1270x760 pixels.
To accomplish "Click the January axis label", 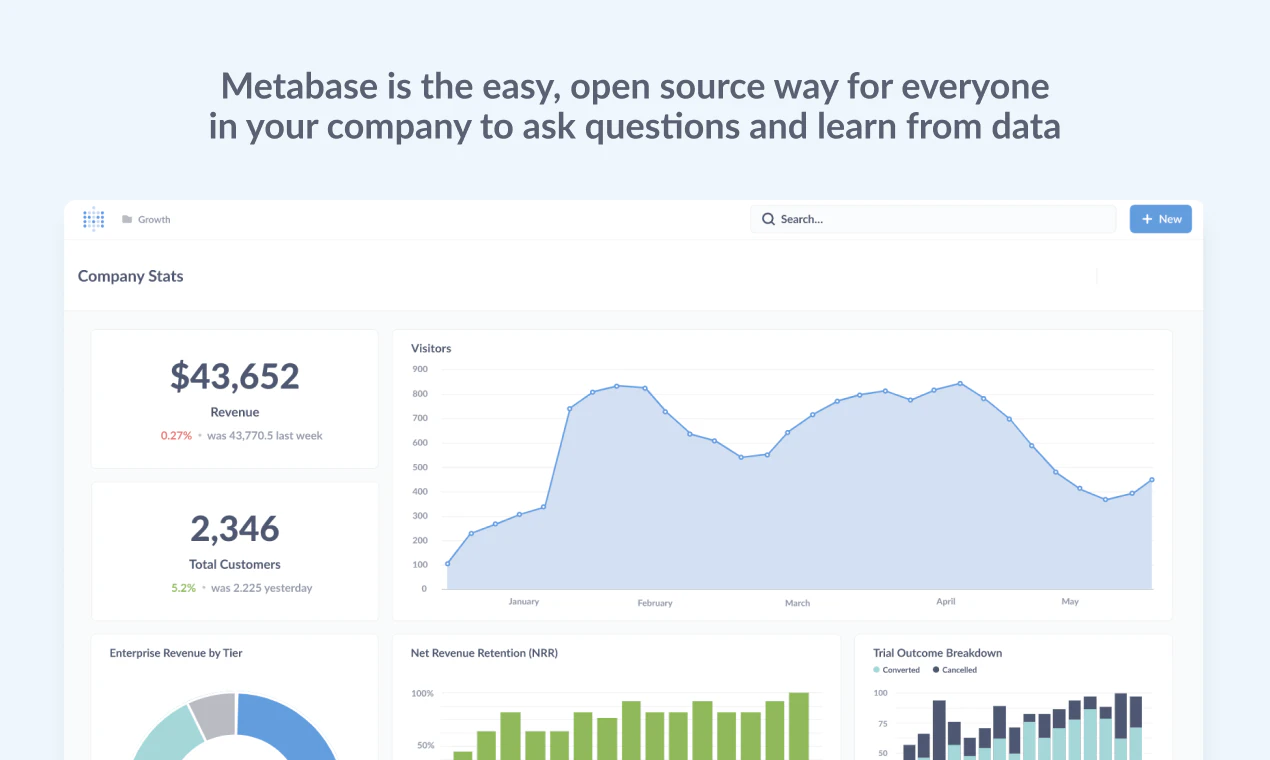I will [524, 602].
